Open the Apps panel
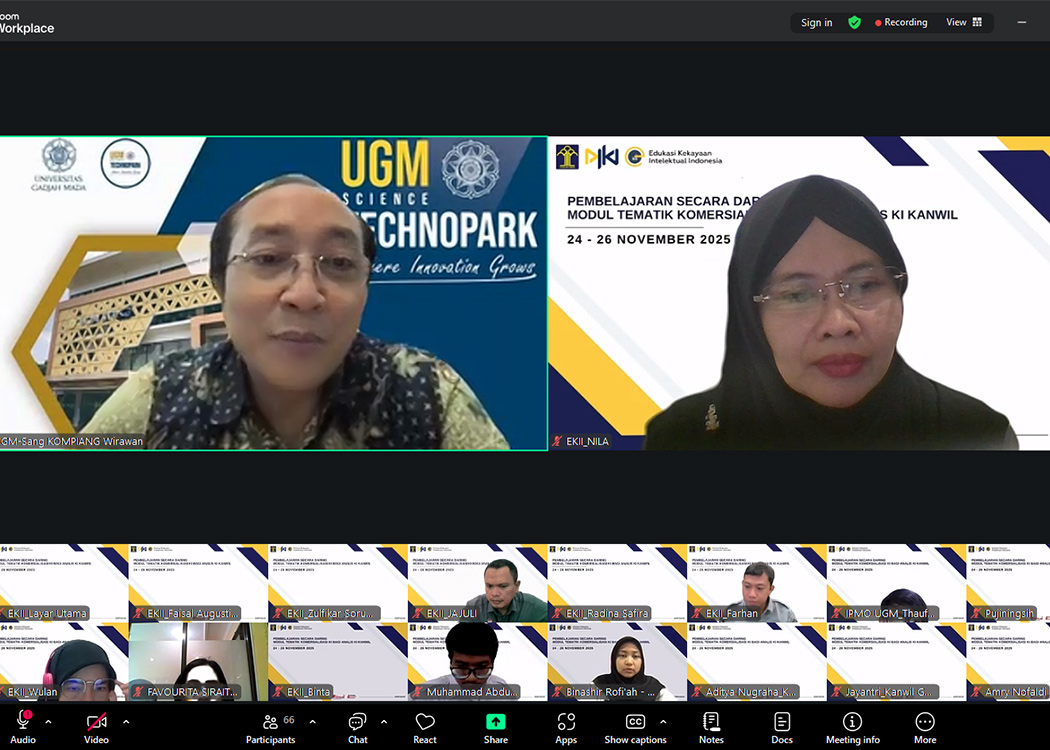The image size is (1050, 750). (566, 727)
